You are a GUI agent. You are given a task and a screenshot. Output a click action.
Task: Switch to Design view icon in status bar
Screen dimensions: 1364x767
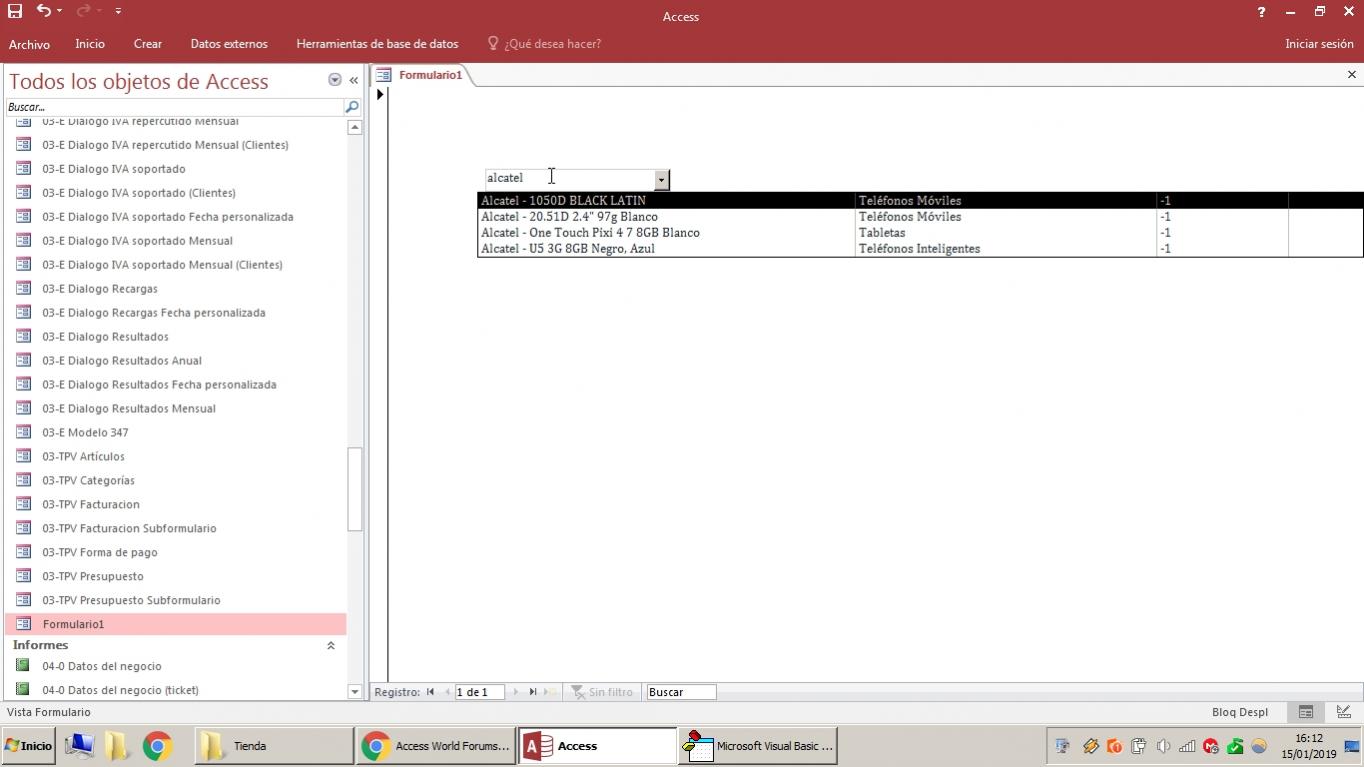click(x=1343, y=712)
